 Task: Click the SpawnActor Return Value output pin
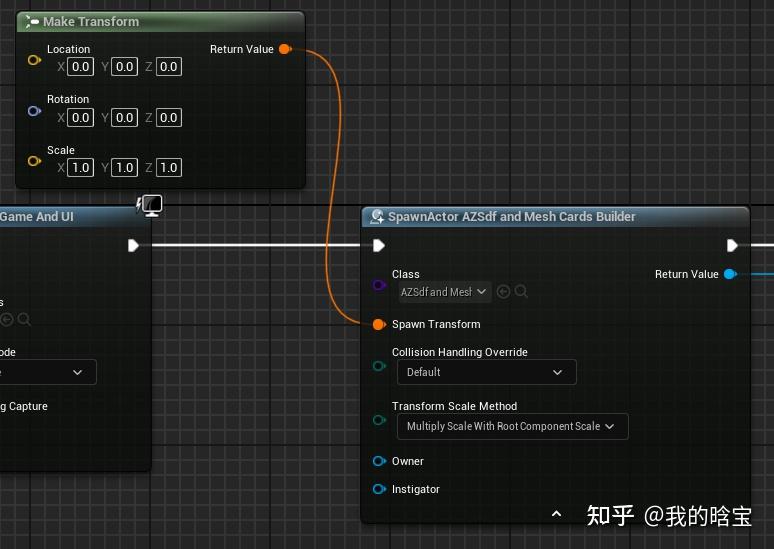point(730,274)
